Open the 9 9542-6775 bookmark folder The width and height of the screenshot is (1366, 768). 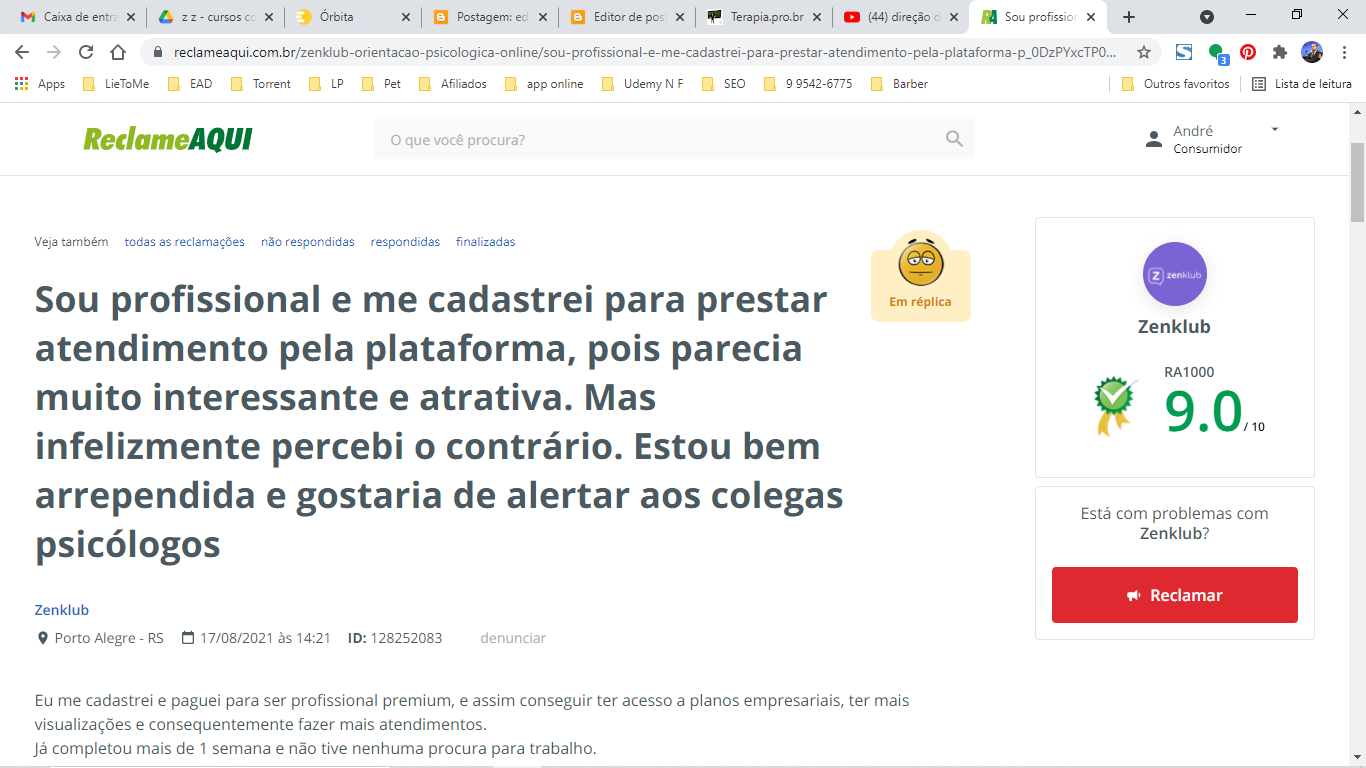[808, 84]
